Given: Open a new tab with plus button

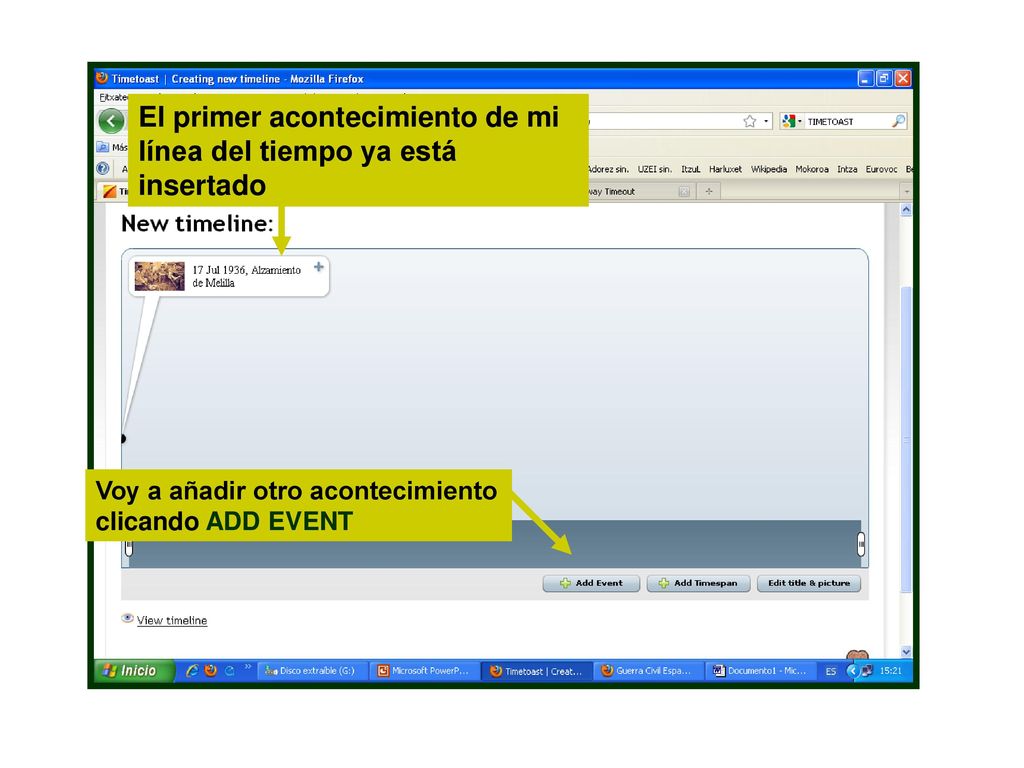Looking at the screenshot, I should [709, 191].
